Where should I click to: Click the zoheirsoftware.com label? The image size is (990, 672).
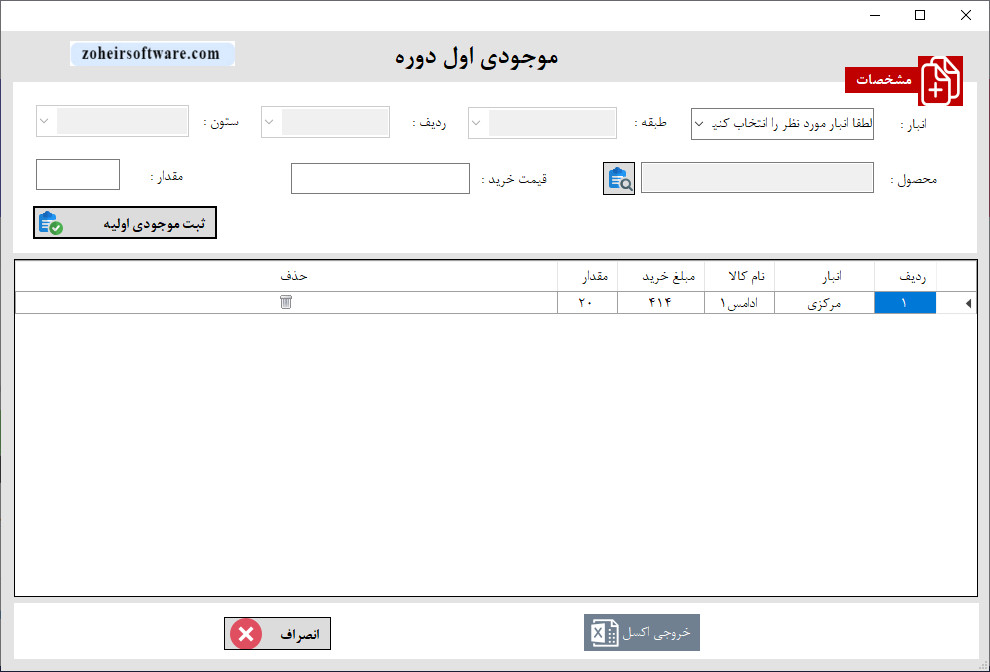click(152, 53)
